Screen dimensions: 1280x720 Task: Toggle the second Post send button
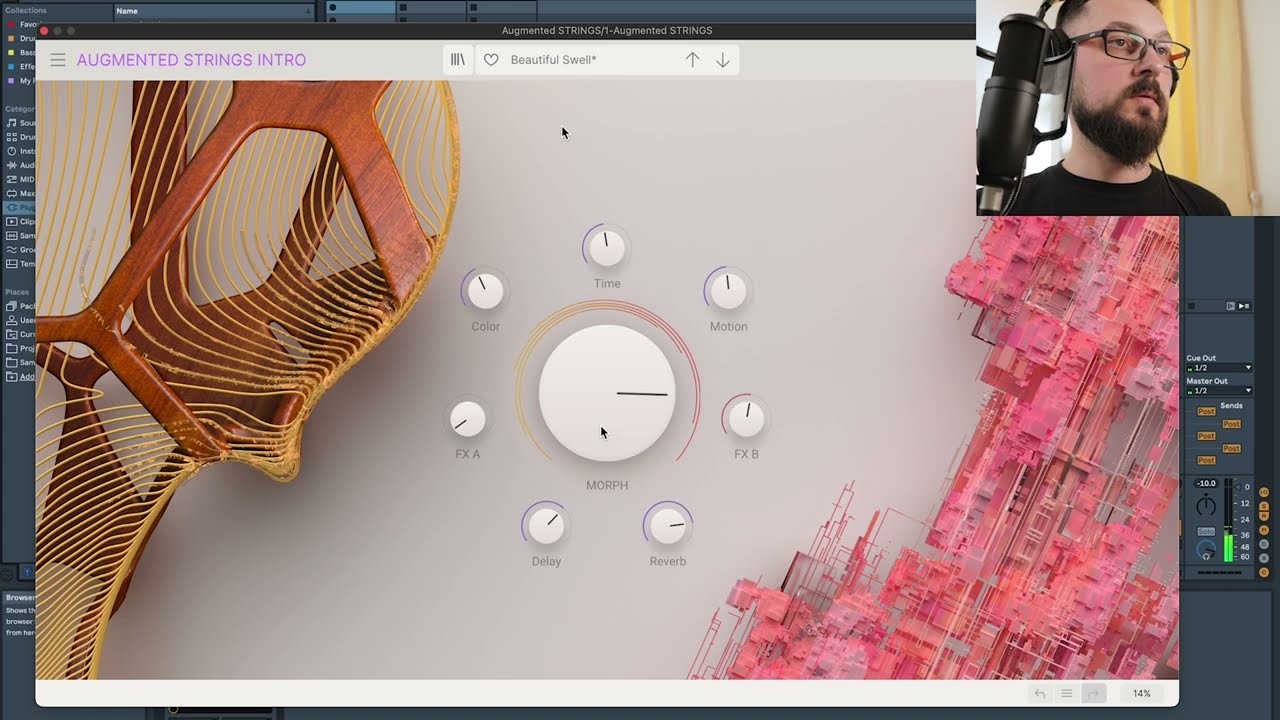point(1232,424)
